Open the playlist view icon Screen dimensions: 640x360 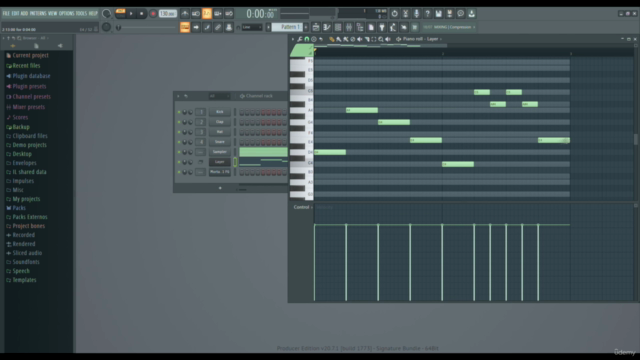pos(316,27)
